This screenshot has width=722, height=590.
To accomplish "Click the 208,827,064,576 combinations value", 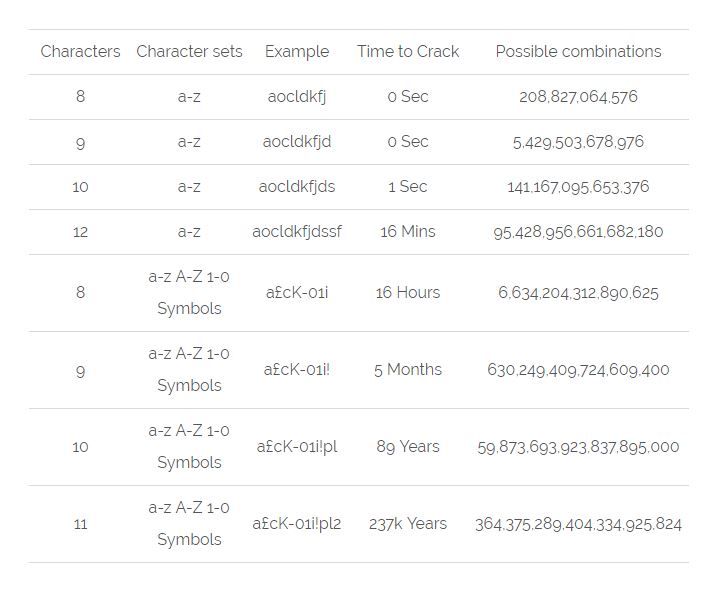I will point(578,97).
